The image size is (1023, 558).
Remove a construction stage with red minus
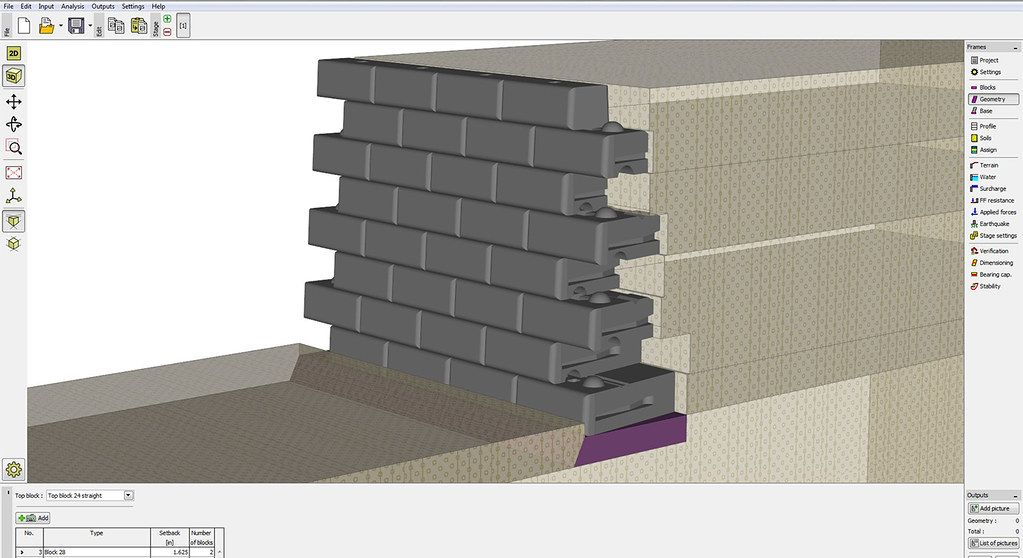pyautogui.click(x=167, y=31)
